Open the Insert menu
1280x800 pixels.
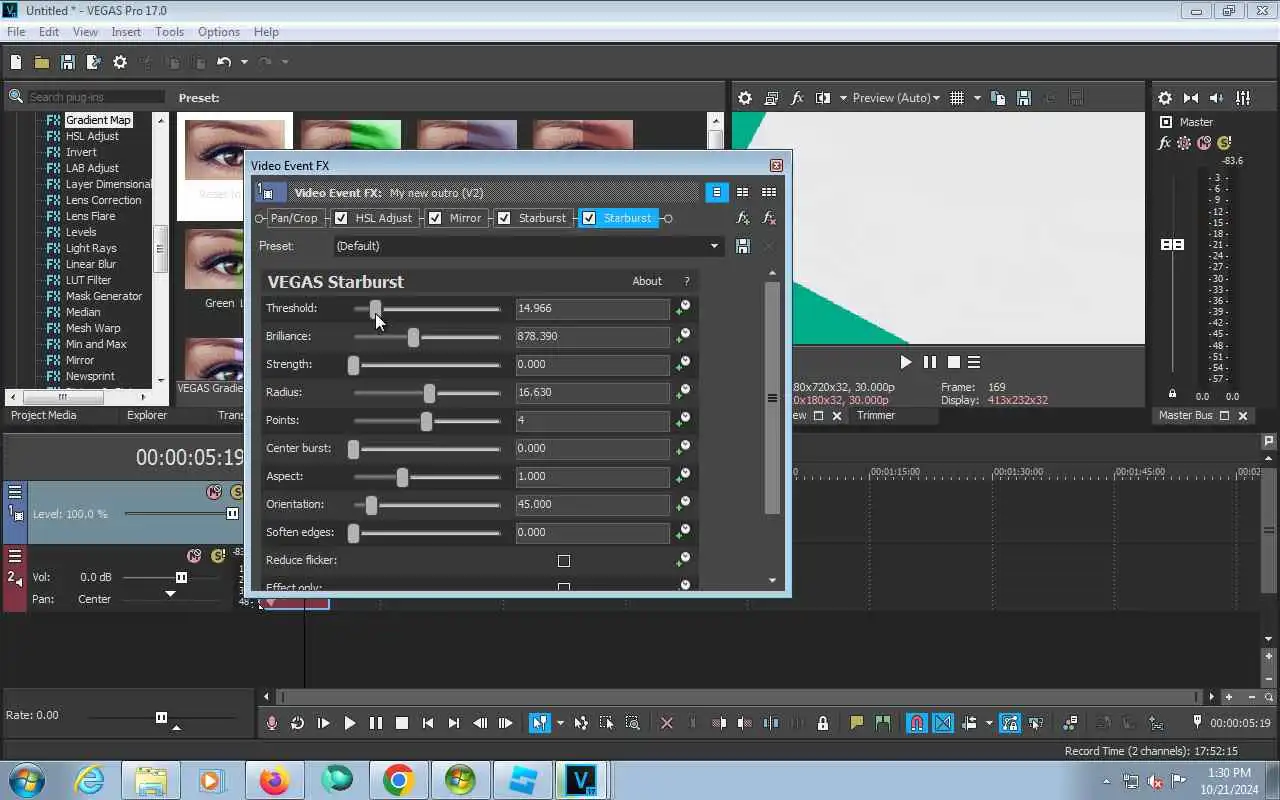tap(126, 32)
